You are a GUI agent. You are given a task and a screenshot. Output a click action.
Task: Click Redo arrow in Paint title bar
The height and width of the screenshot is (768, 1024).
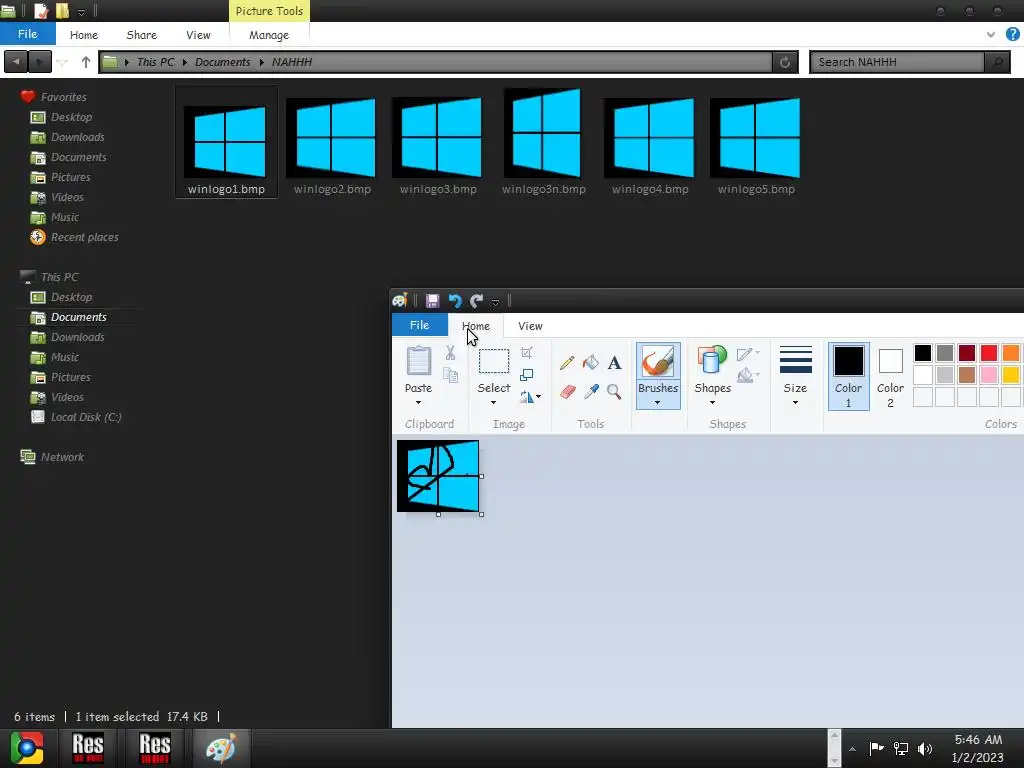click(x=476, y=301)
